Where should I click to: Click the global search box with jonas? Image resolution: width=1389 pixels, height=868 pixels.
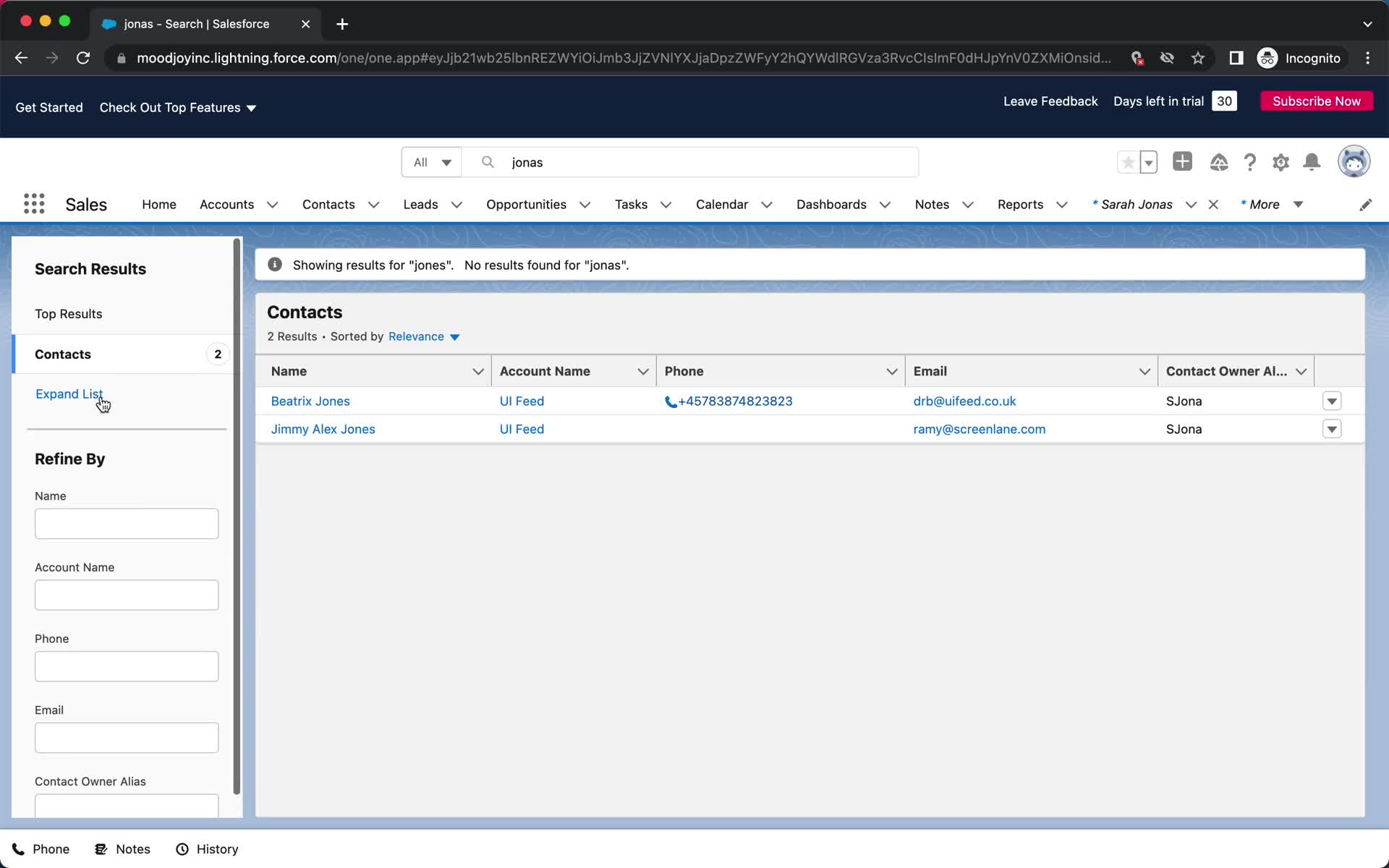pyautogui.click(x=690, y=162)
